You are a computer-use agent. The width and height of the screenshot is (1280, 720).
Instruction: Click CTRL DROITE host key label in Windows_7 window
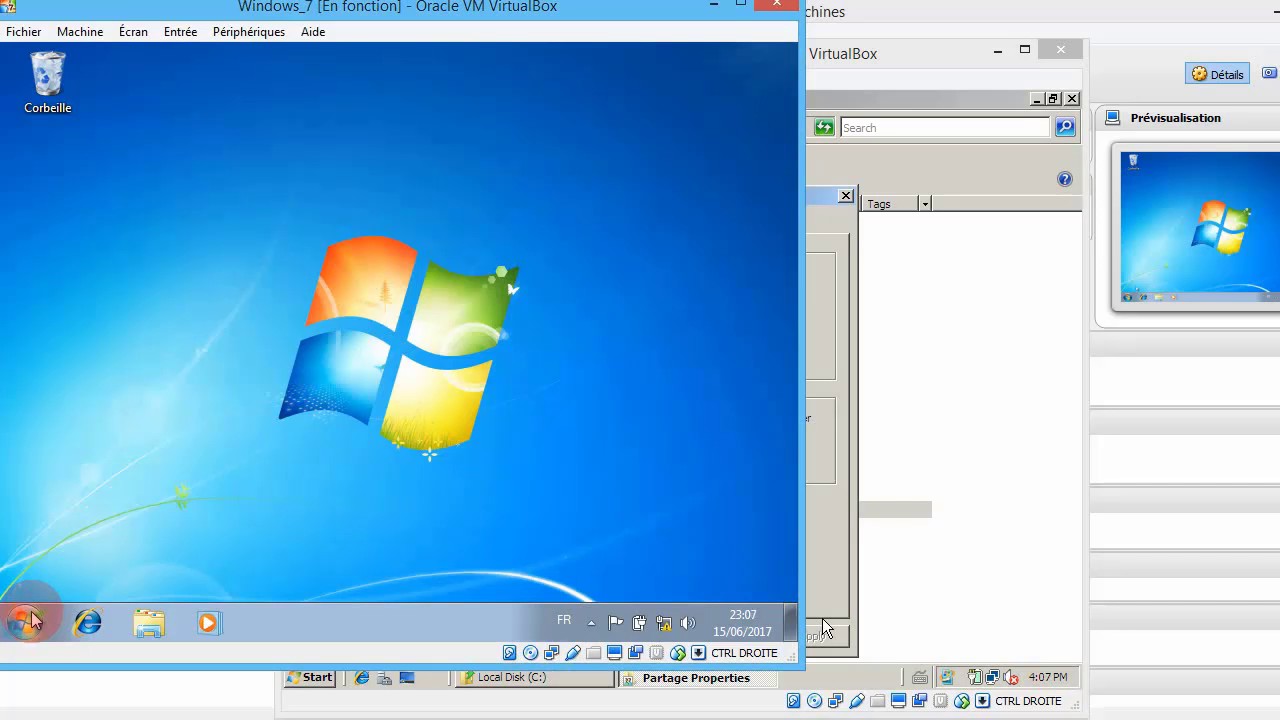[x=744, y=653]
